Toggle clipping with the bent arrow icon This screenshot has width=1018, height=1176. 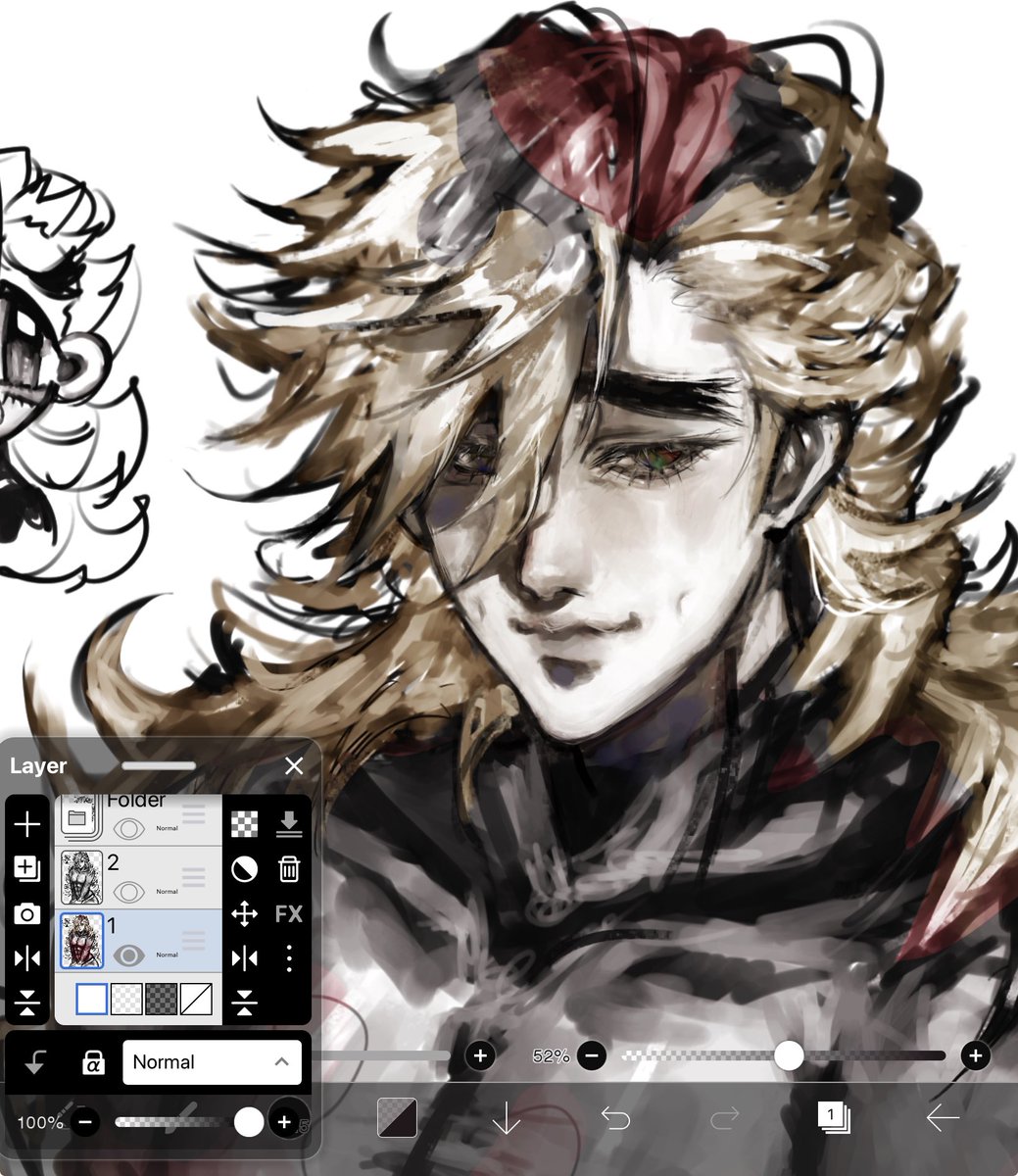(x=35, y=1062)
